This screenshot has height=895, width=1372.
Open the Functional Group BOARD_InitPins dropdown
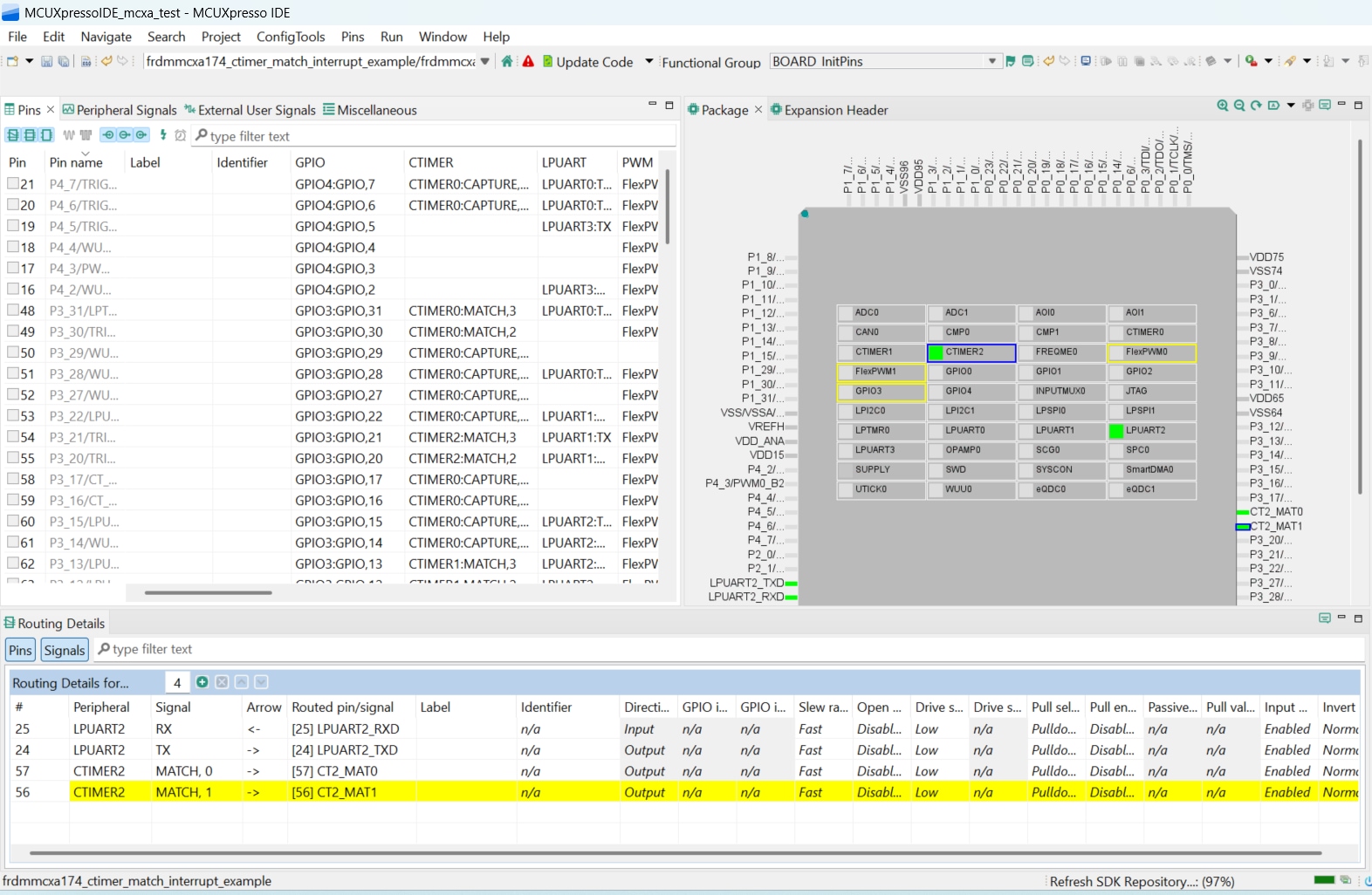point(992,61)
